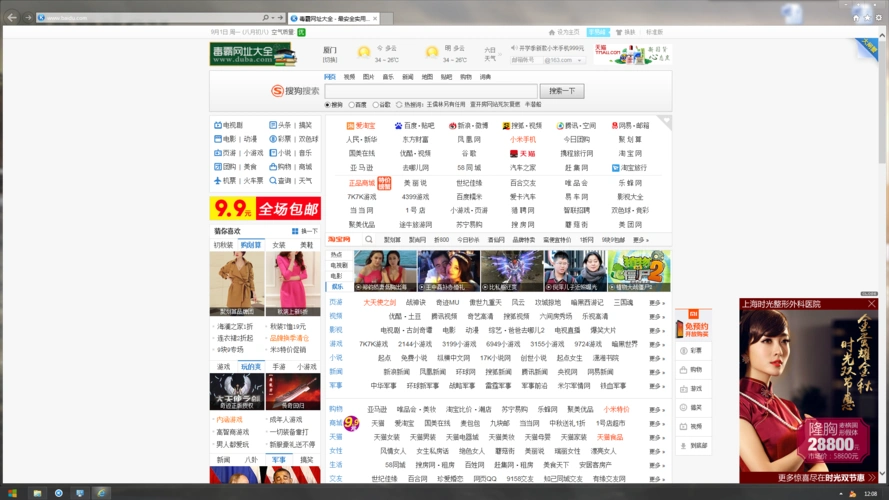Image resolution: width=889 pixels, height=500 pixels.
Task: Click the 爱淘宝 orange icon
Action: 350,126
